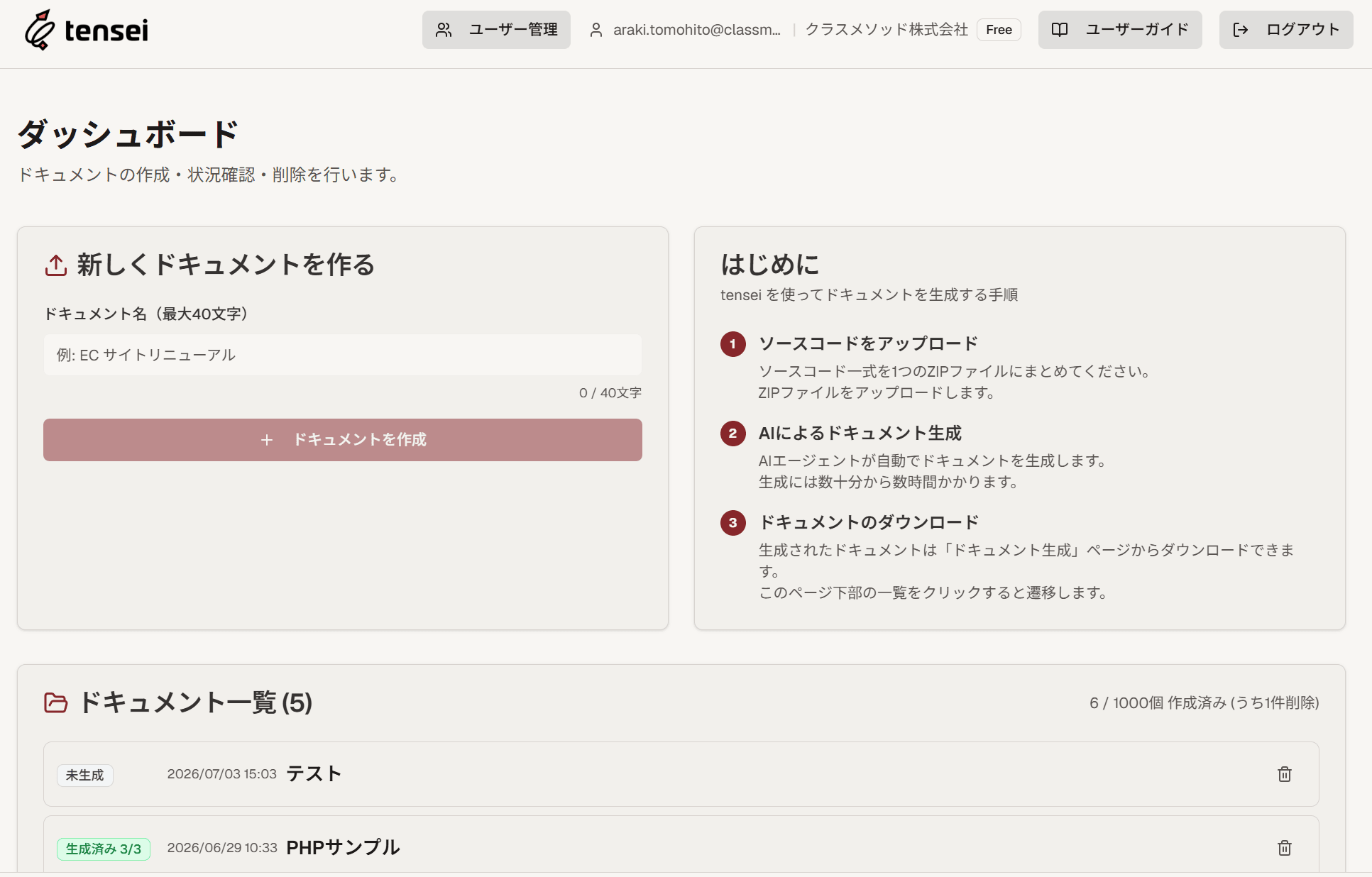The height and width of the screenshot is (877, 1372).
Task: Click the 2026/07/03 15:03 timestamp
Action: 222,774
